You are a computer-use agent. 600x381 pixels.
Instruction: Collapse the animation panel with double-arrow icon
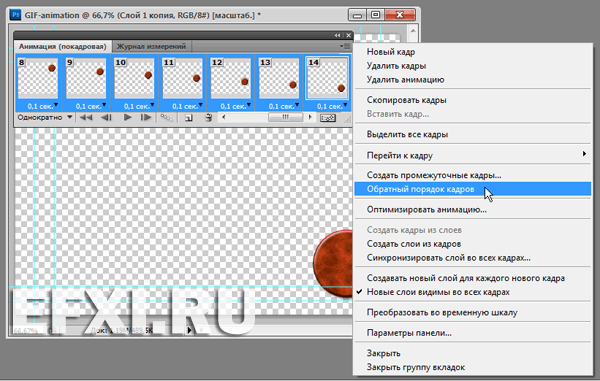(337, 35)
